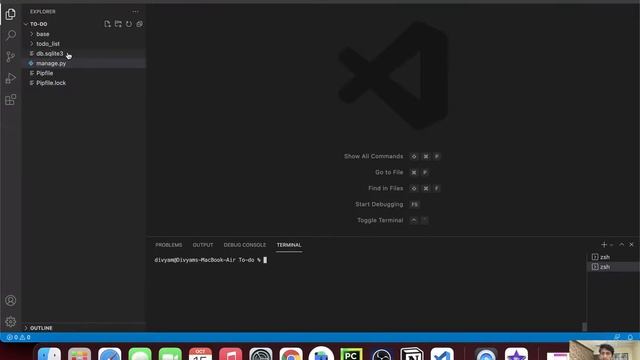Open the Accounts menu in activity bar
The width and height of the screenshot is (640, 360).
(x=11, y=300)
